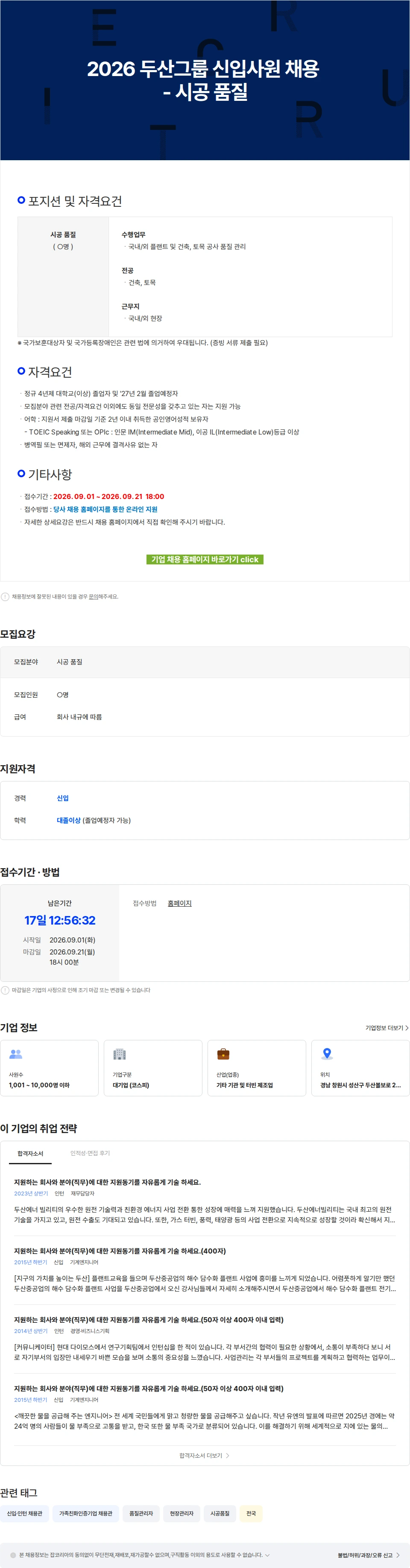Select the yellow 전국 tag
410x1568 pixels.
point(251,1513)
